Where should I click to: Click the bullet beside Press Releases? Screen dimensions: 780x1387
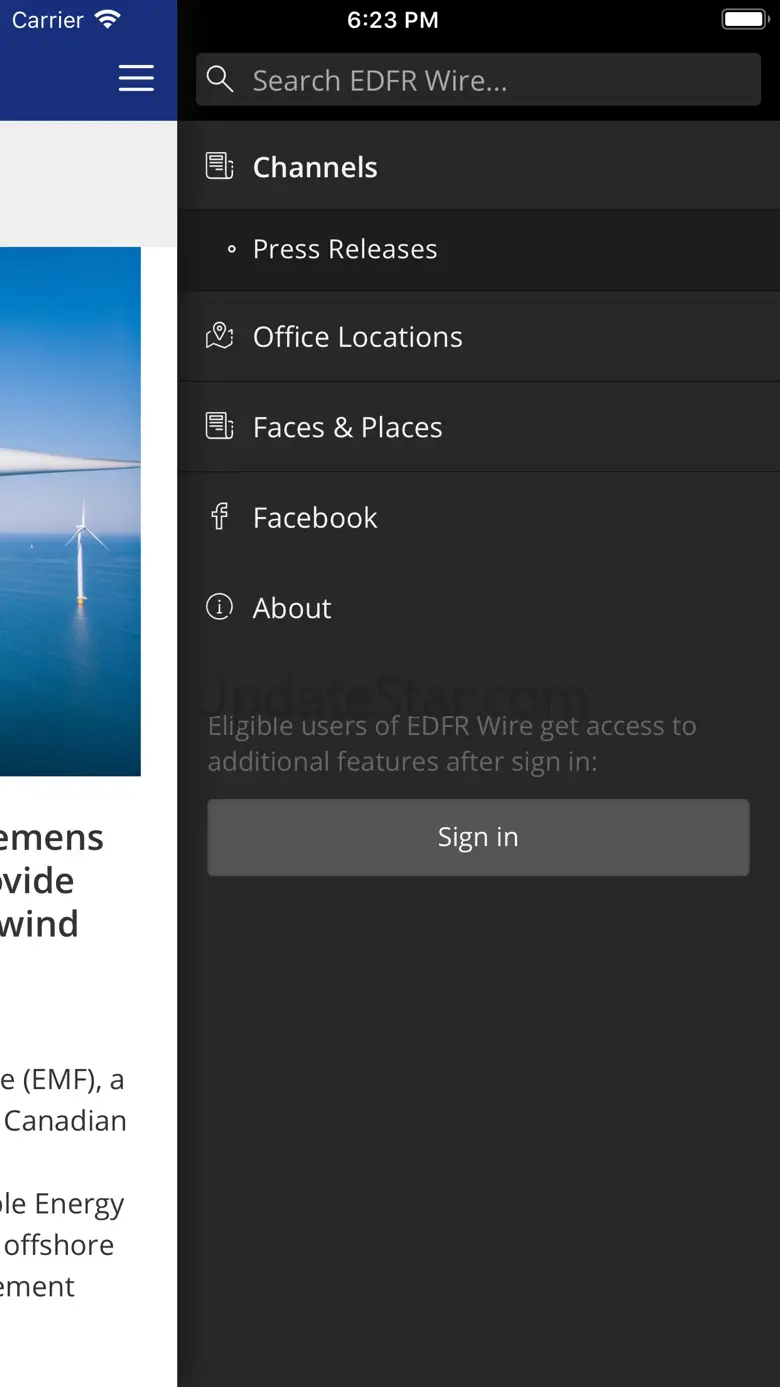coord(232,250)
